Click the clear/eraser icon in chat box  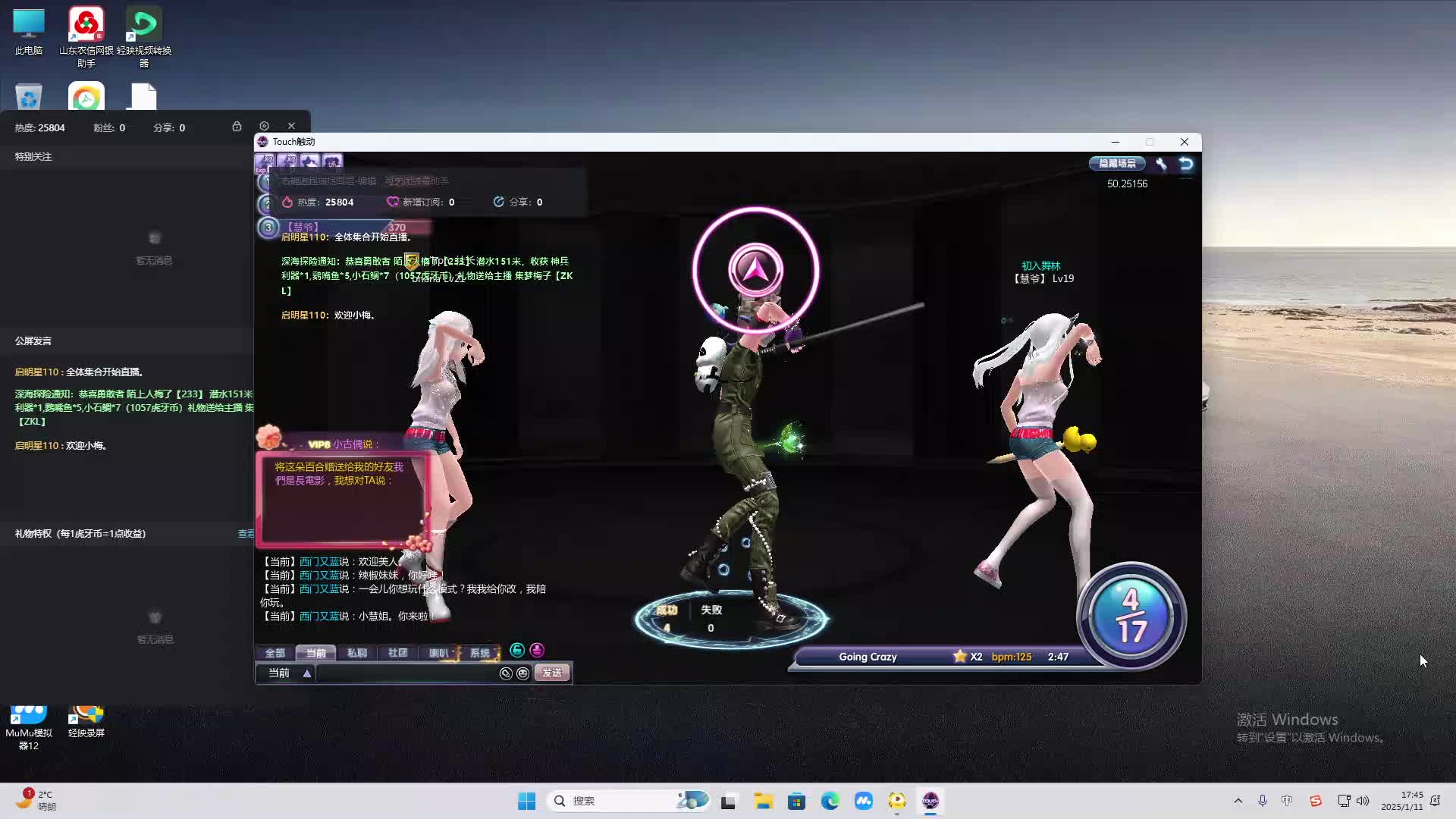point(506,673)
